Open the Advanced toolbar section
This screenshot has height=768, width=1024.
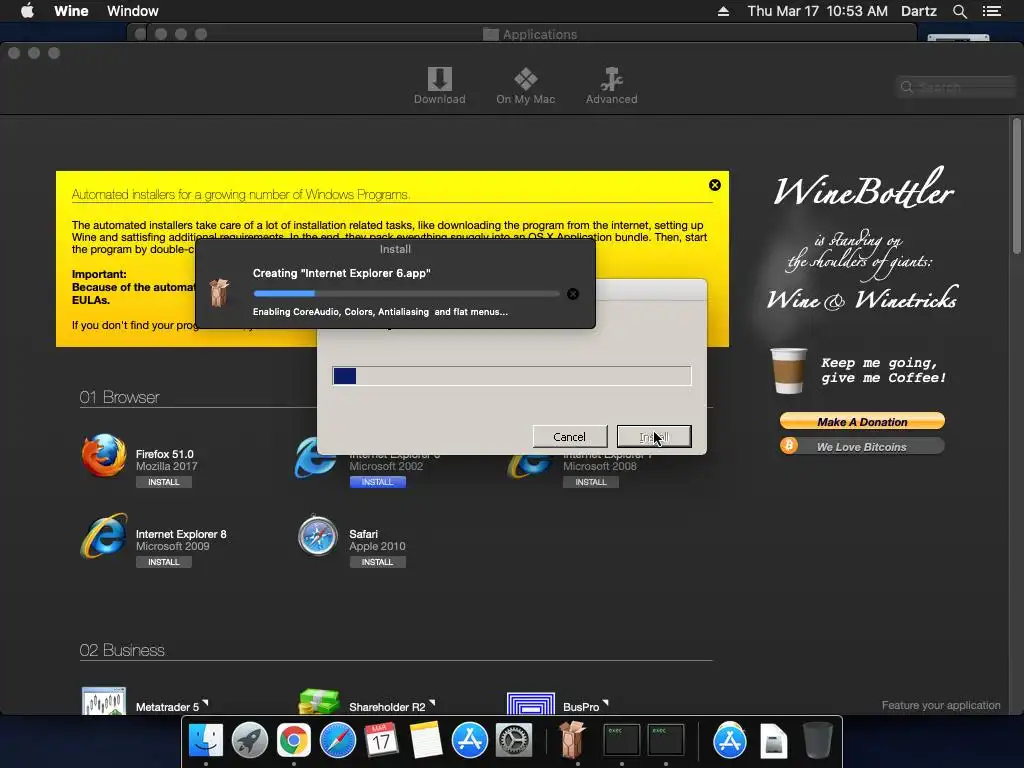[x=611, y=86]
